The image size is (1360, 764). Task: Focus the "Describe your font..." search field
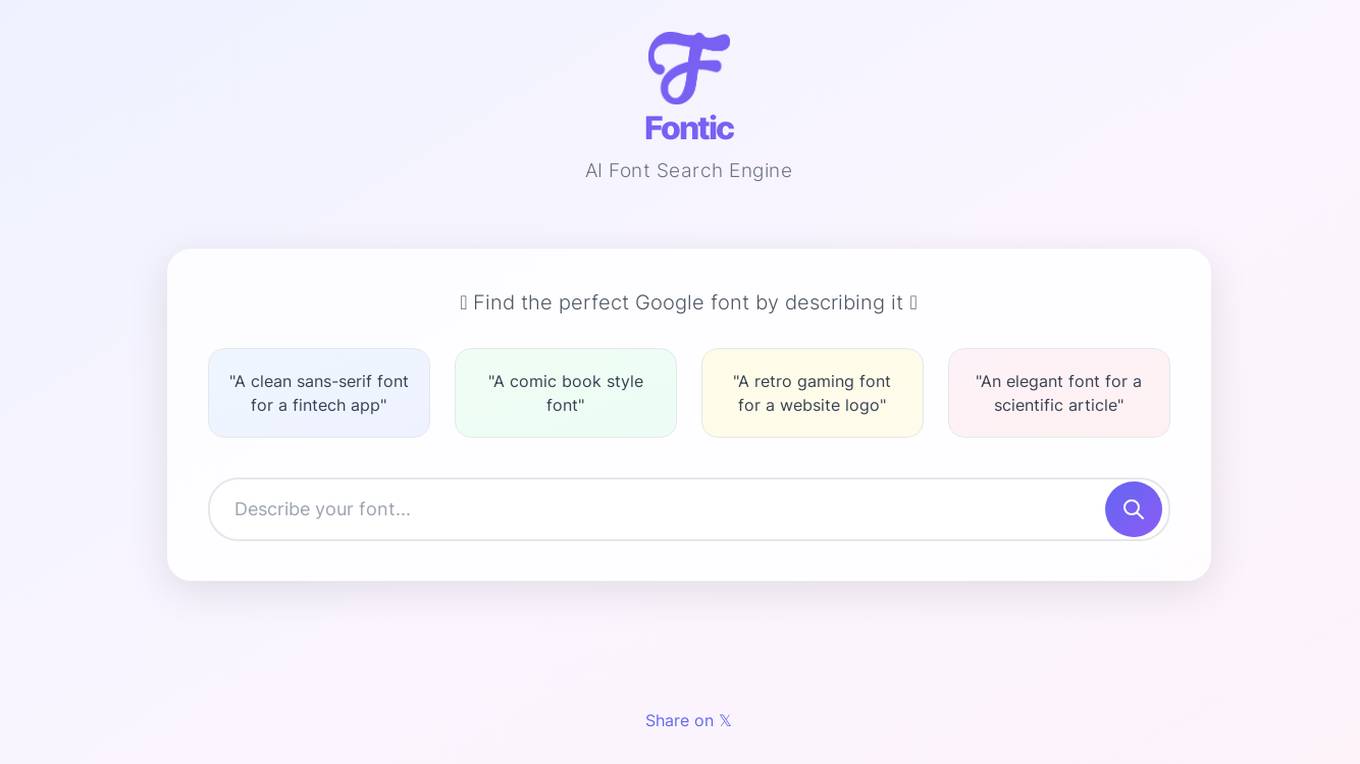(x=656, y=509)
